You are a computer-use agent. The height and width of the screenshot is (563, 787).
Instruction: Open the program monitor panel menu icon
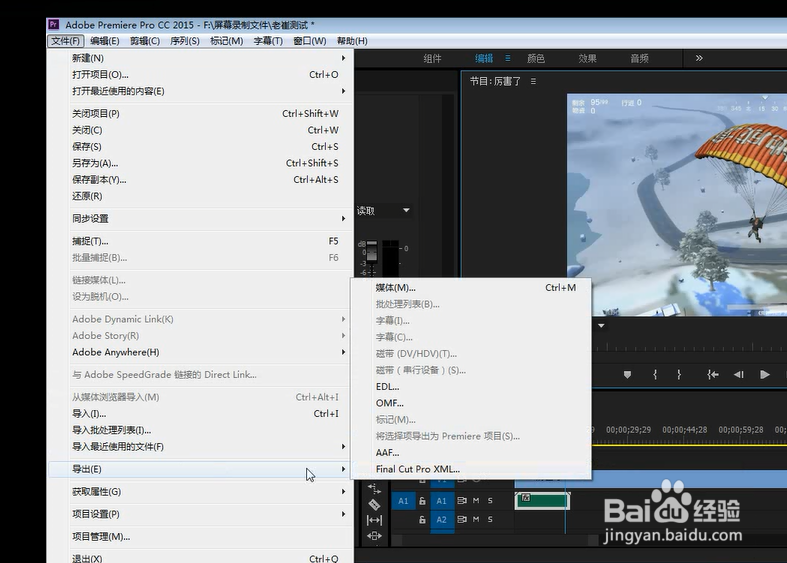pyautogui.click(x=533, y=81)
